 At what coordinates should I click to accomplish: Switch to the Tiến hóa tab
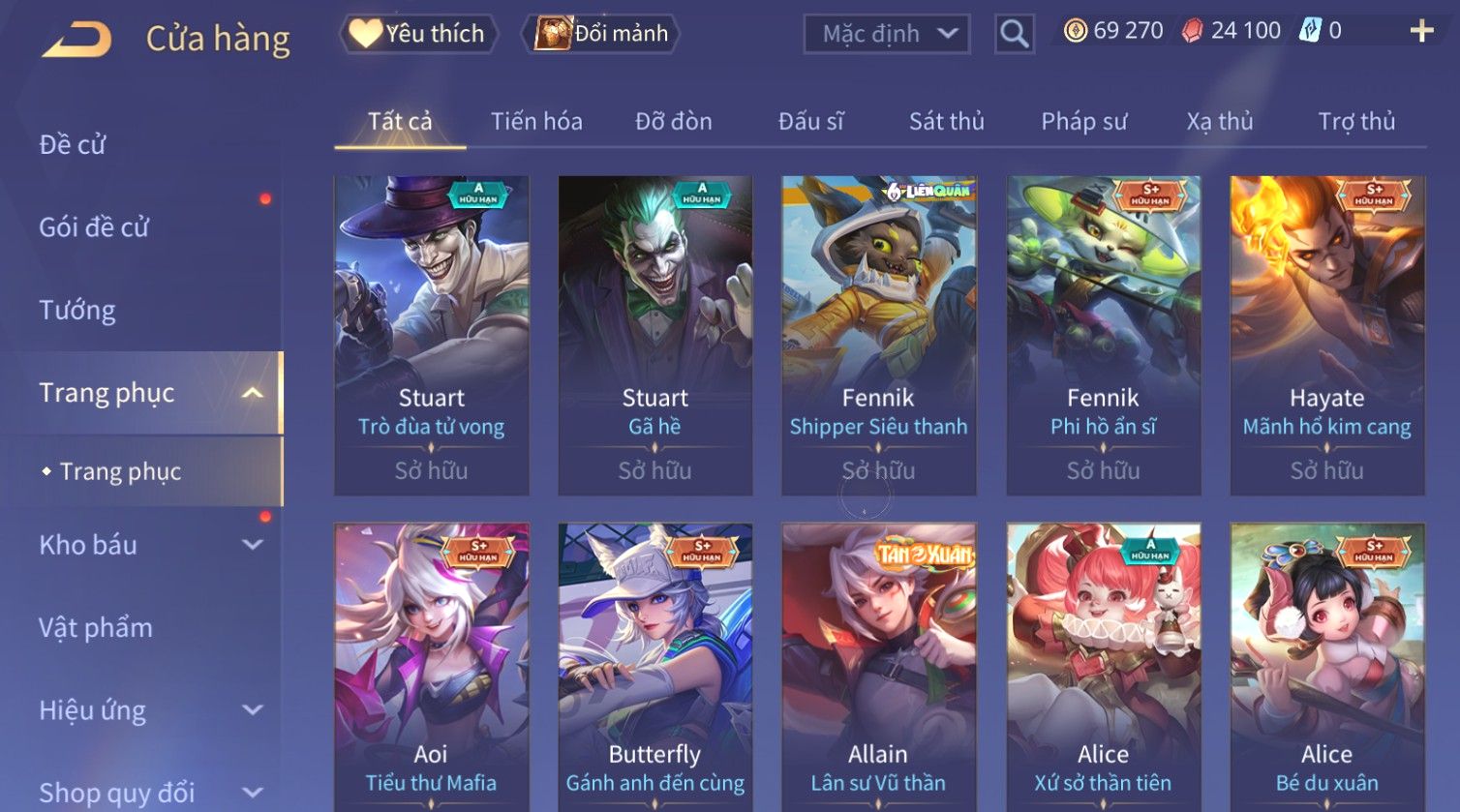[536, 122]
